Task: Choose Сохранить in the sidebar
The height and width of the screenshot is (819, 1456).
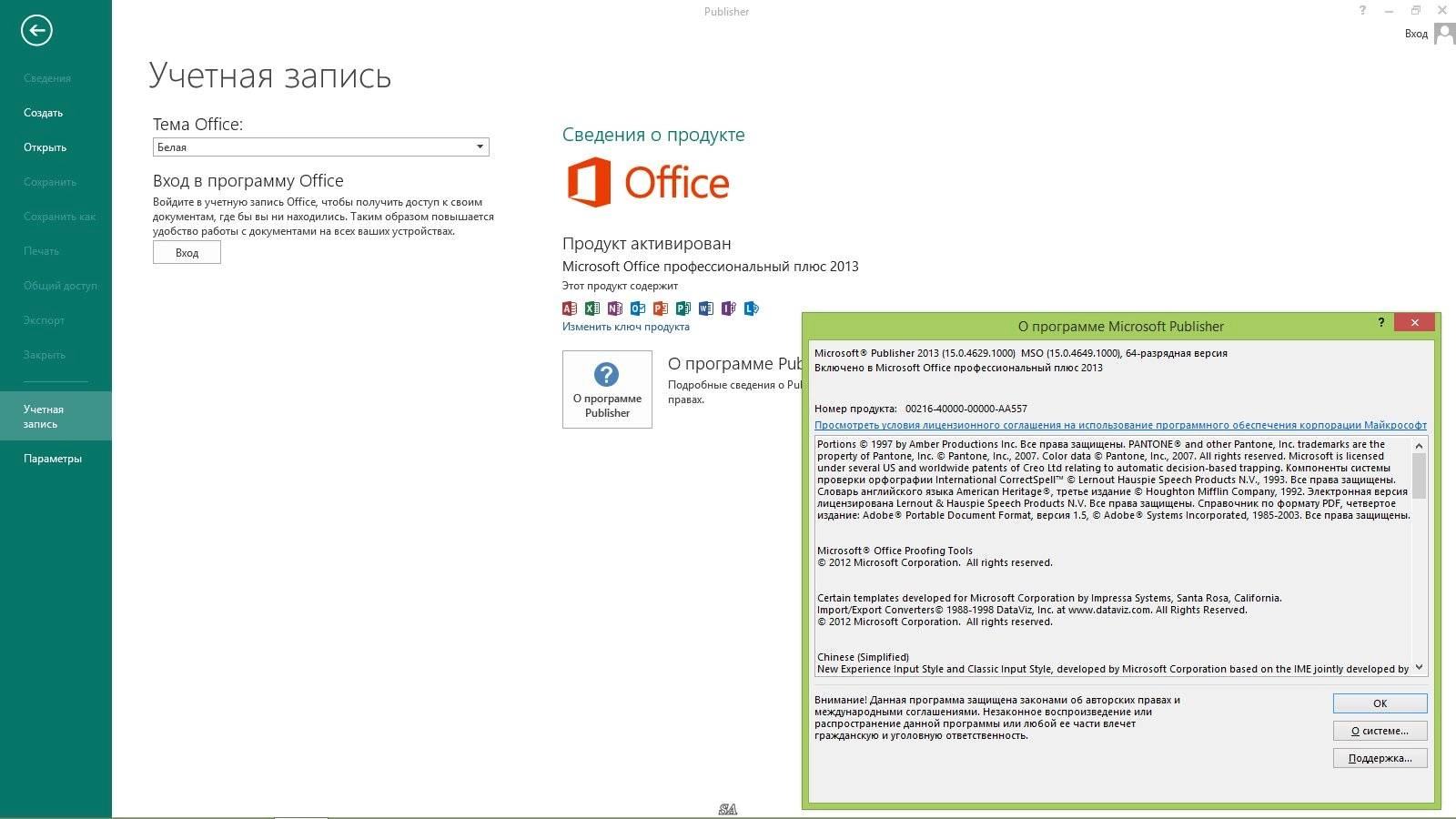Action: 50,182
